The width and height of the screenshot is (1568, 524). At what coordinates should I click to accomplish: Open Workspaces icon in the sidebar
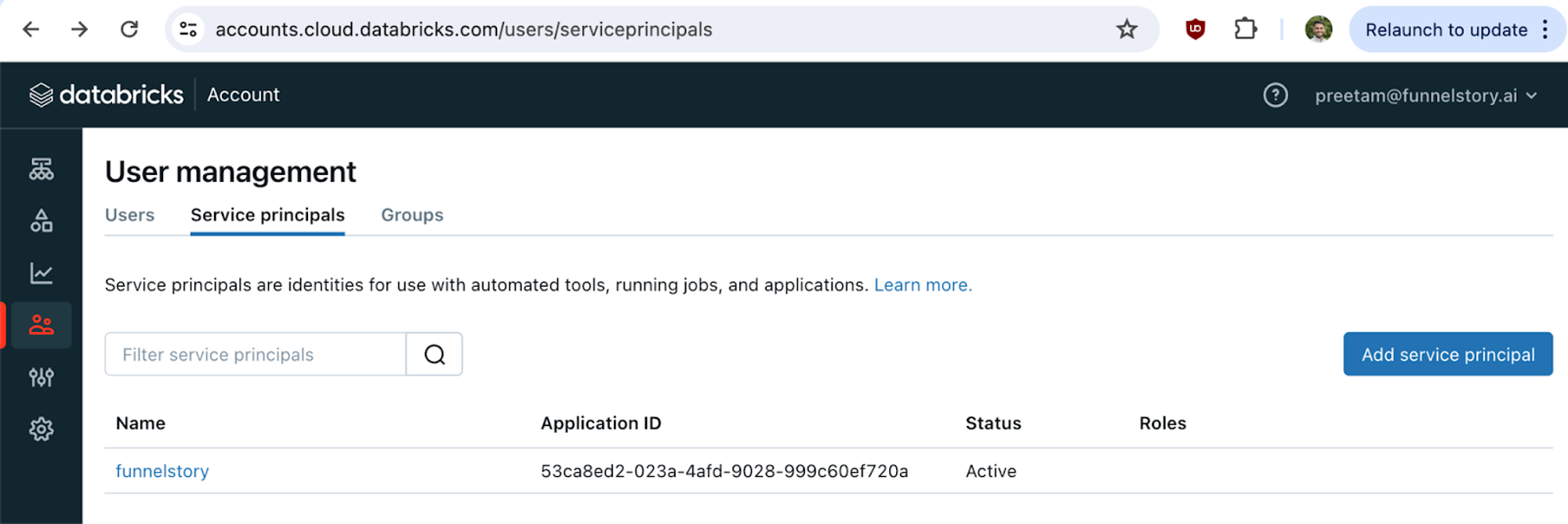(x=42, y=169)
